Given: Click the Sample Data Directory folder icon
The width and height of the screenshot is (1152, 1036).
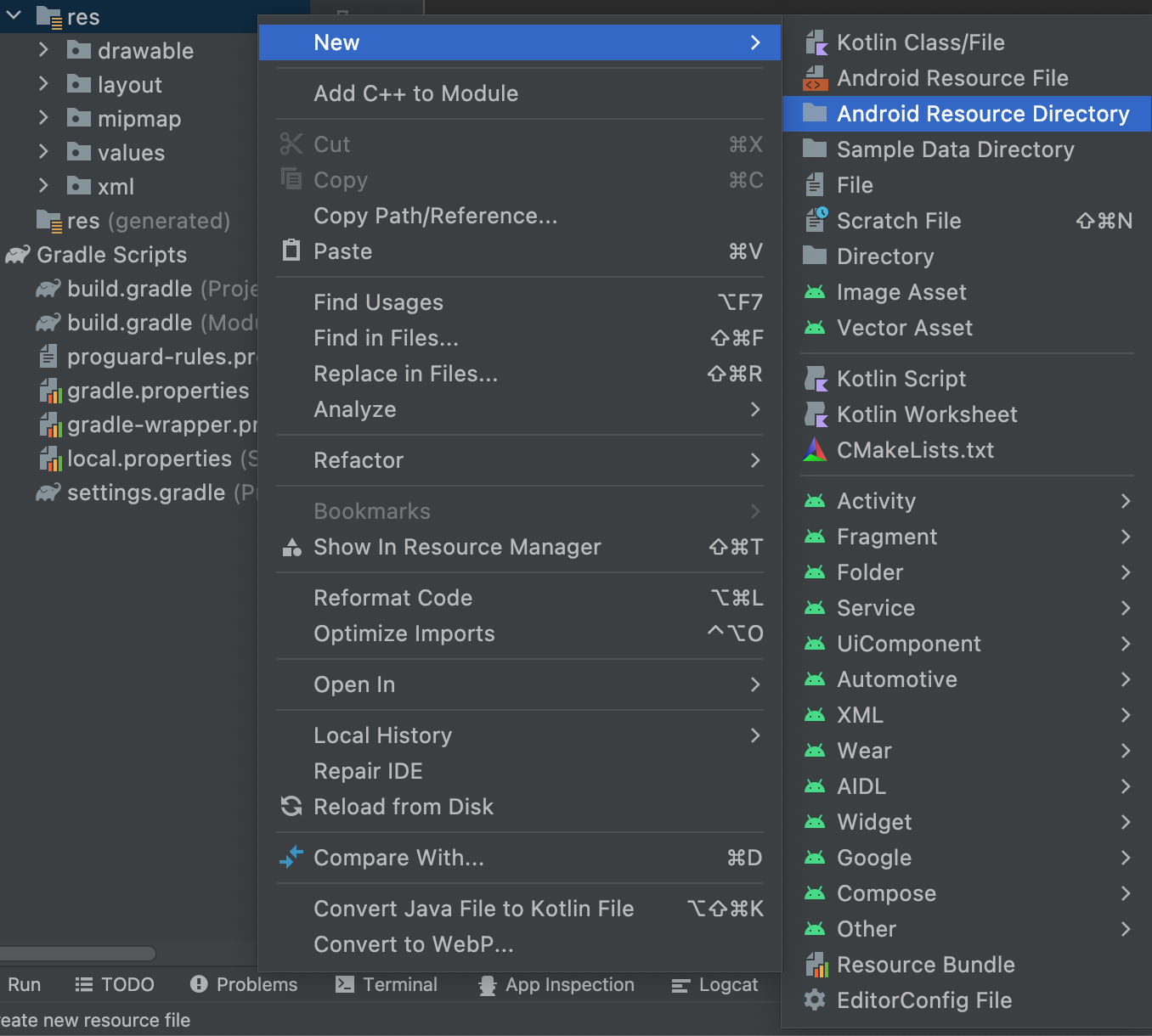Looking at the screenshot, I should (x=816, y=149).
